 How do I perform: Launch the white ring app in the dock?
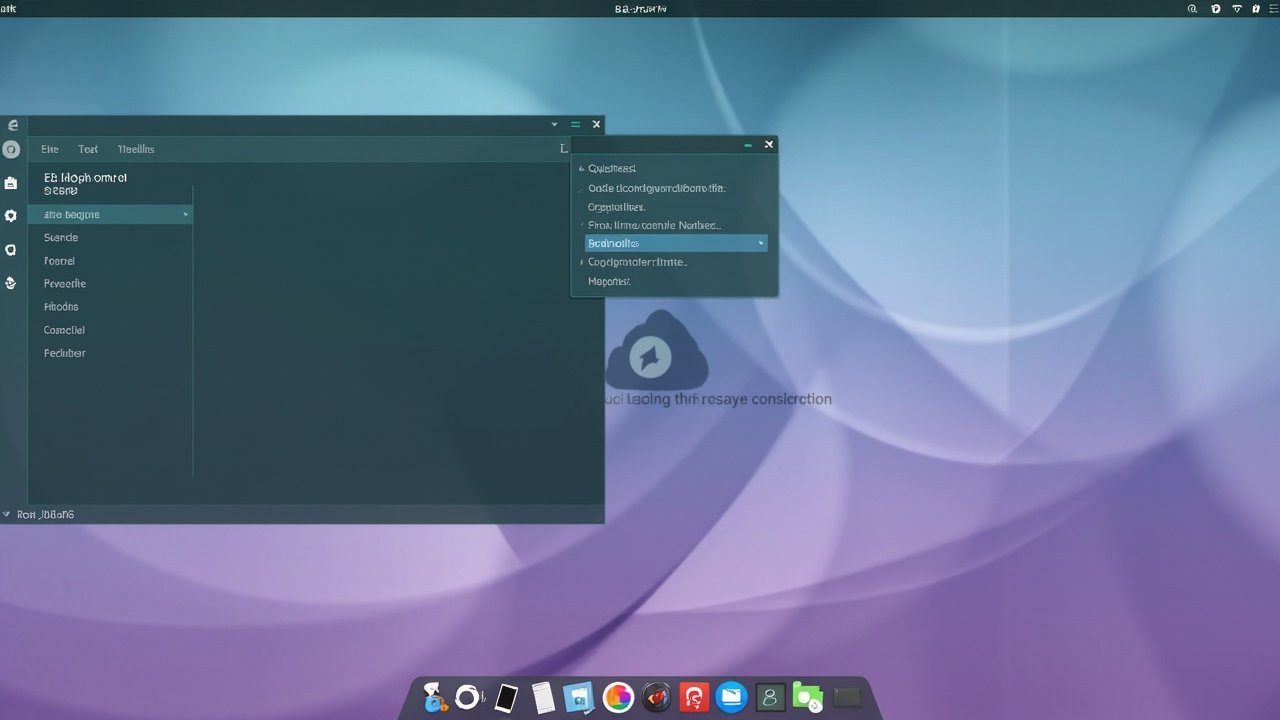(468, 697)
